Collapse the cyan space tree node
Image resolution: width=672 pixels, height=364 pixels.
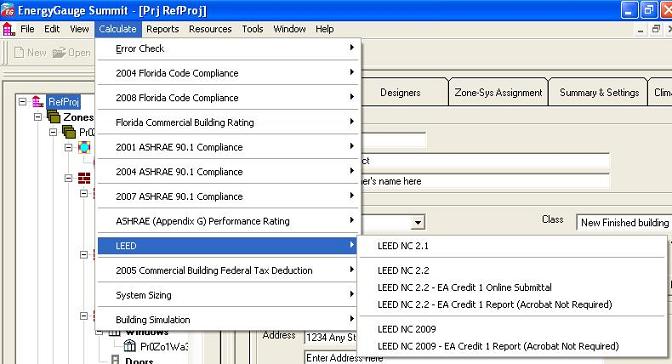69,147
